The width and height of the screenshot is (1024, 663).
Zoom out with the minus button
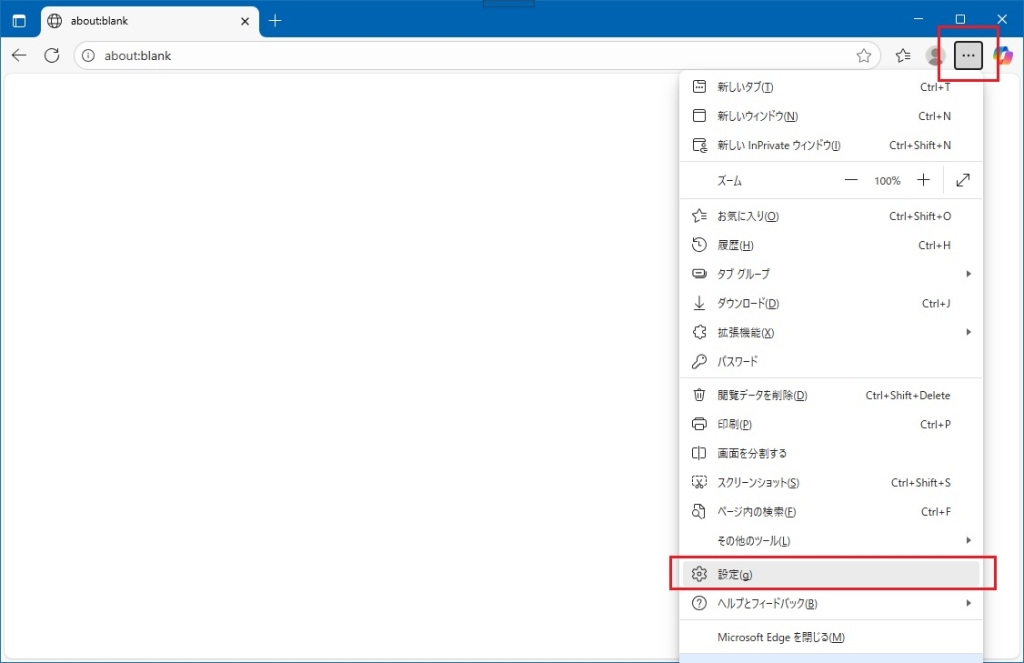pos(851,181)
